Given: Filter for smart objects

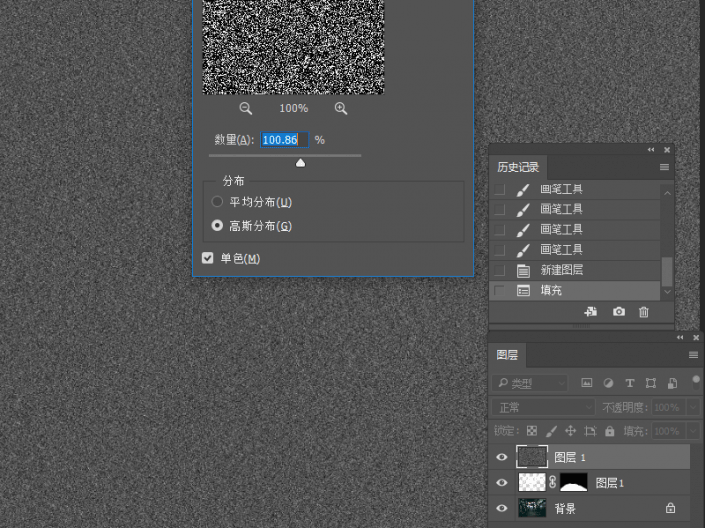Looking at the screenshot, I should coord(672,383).
